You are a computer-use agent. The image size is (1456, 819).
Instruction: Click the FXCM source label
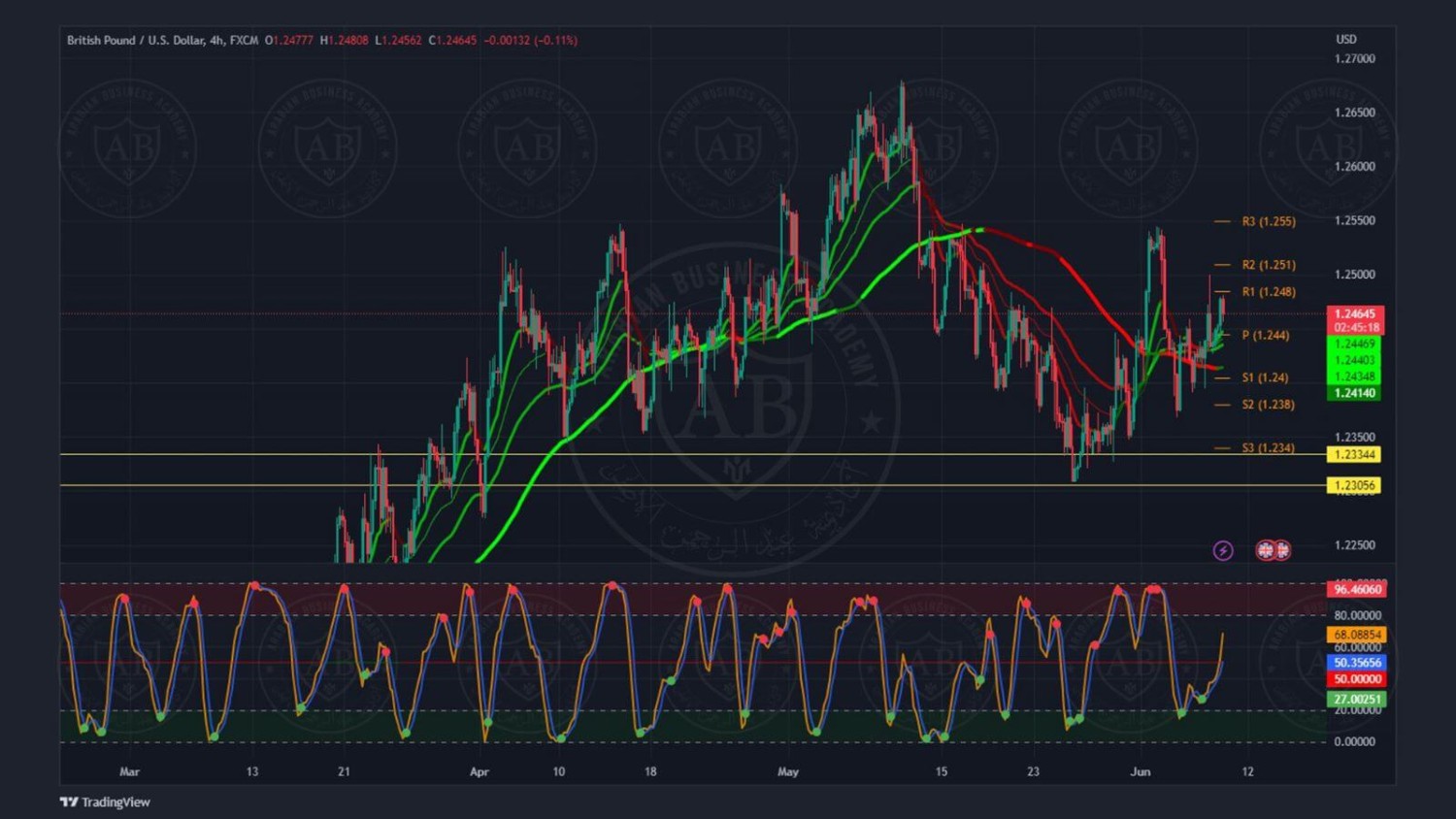244,40
